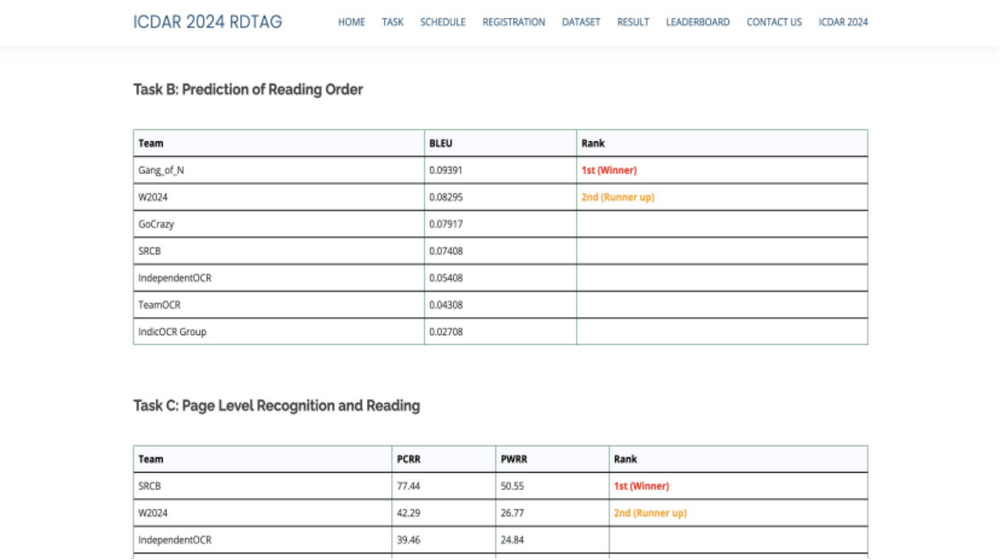The width and height of the screenshot is (1000, 560).
Task: Click the 1st (Winner) rank in Task B
Action: point(609,170)
